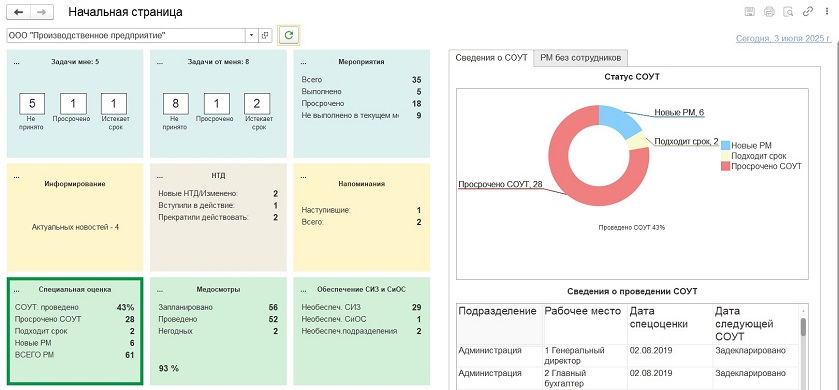Click 'Вступили в действие' row
Image resolution: width=839 pixels, height=390 pixels.
click(218, 205)
